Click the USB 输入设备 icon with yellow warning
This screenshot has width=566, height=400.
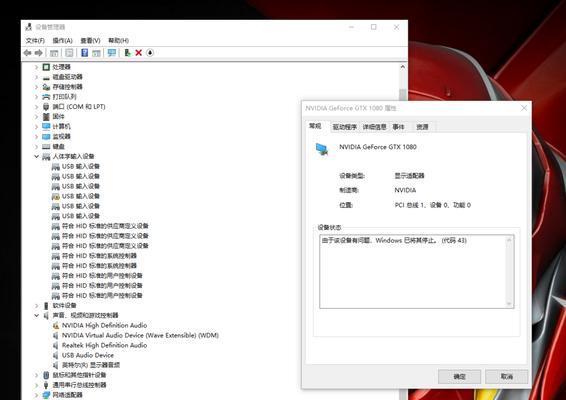tap(56, 196)
